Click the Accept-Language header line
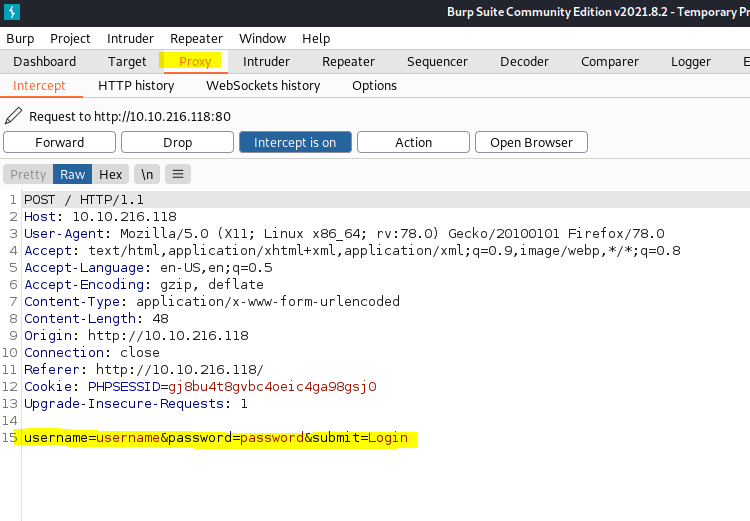Screen dimensions: 750x521 tap(148, 267)
